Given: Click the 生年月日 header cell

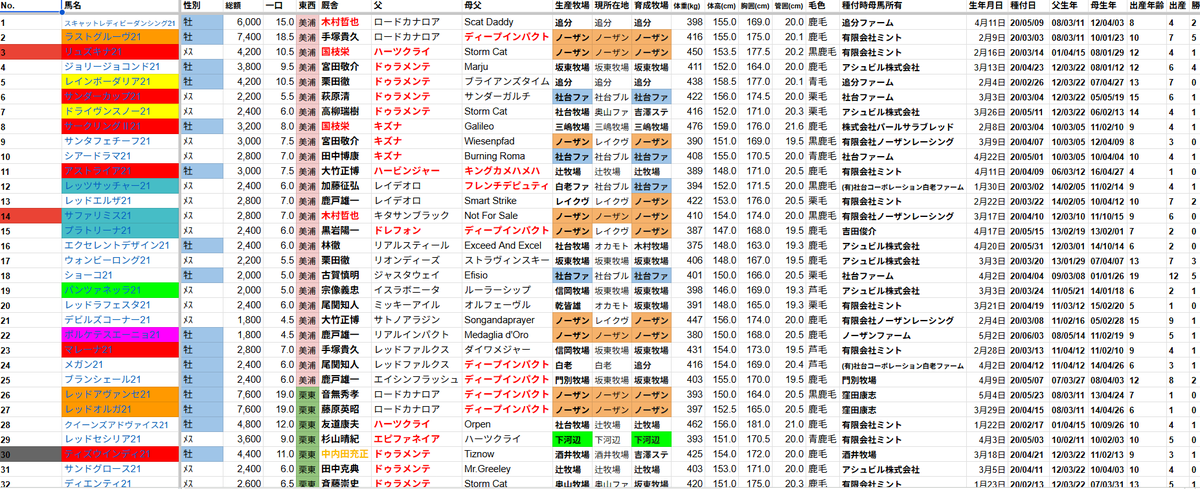Looking at the screenshot, I should coord(986,6).
